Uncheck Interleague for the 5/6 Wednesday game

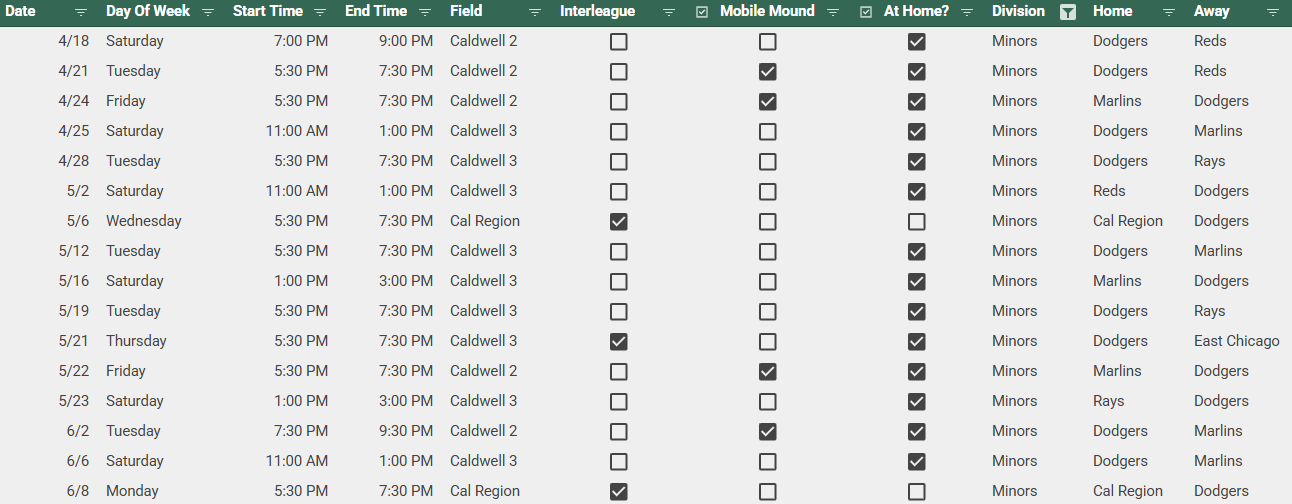[x=619, y=221]
